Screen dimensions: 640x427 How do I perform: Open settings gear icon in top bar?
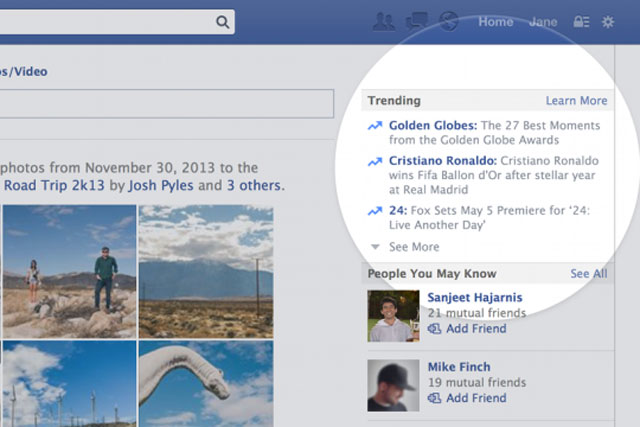pos(608,22)
